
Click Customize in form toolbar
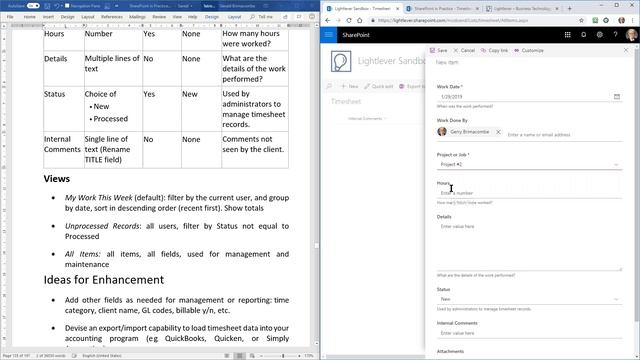529,50
